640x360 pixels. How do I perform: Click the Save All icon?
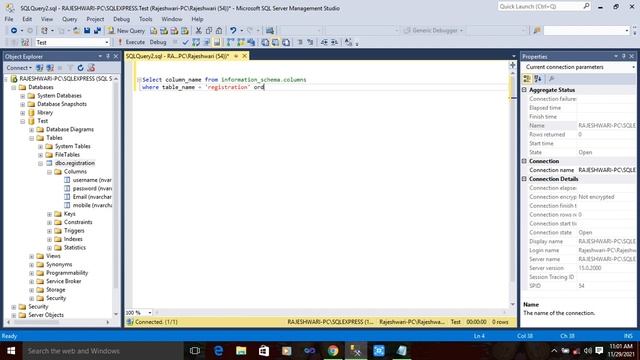[98, 31]
